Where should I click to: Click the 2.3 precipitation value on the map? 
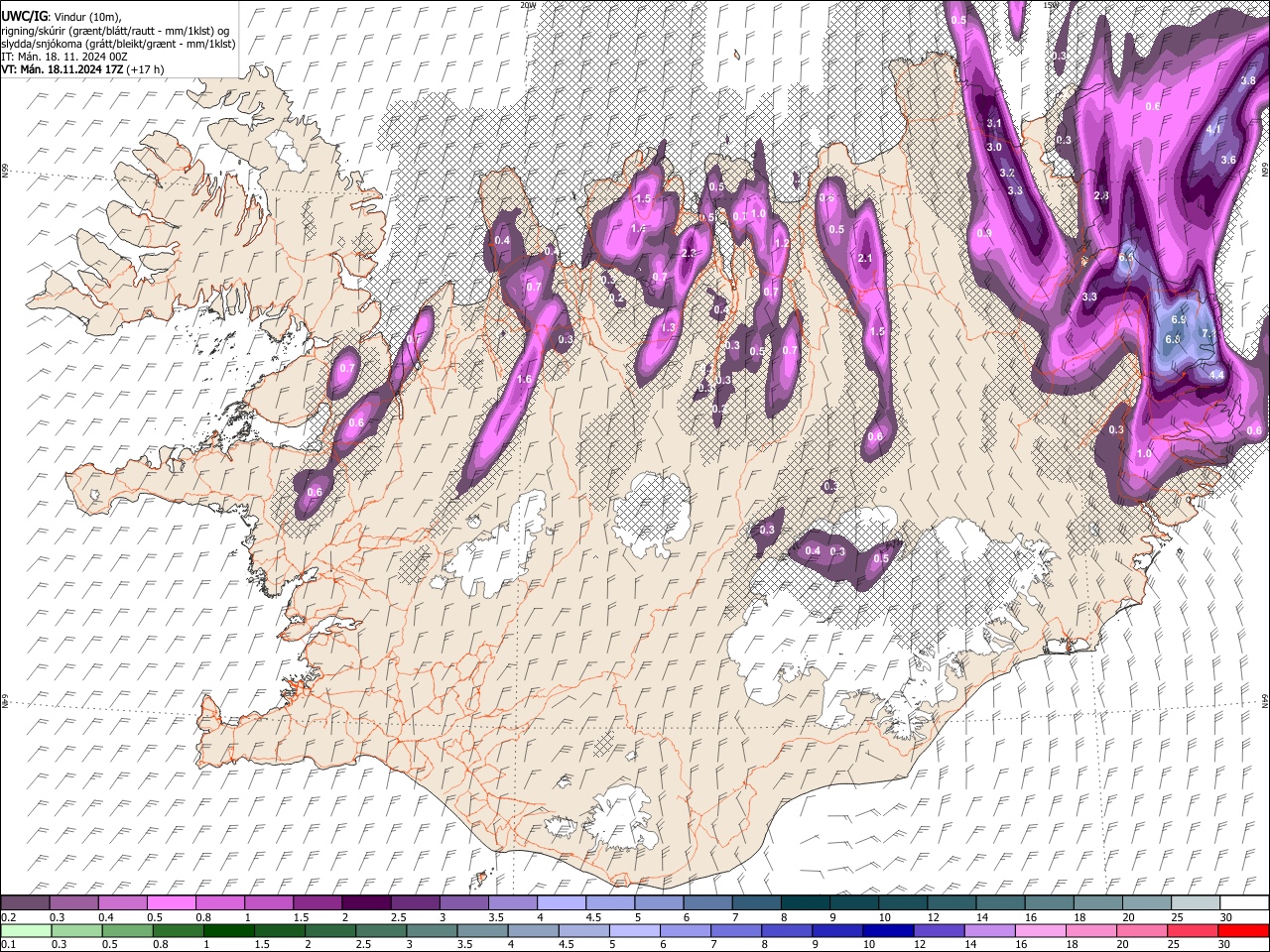coord(690,254)
